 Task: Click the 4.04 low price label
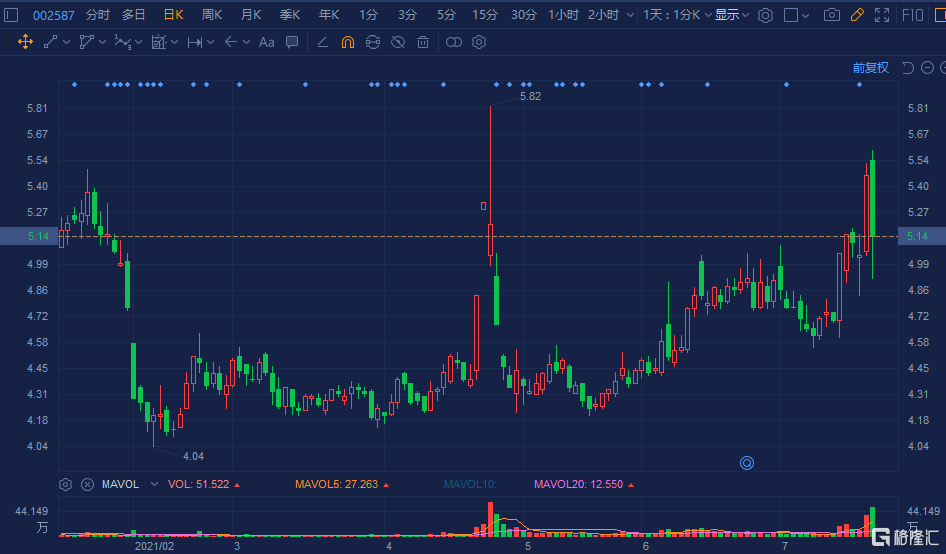pos(194,456)
